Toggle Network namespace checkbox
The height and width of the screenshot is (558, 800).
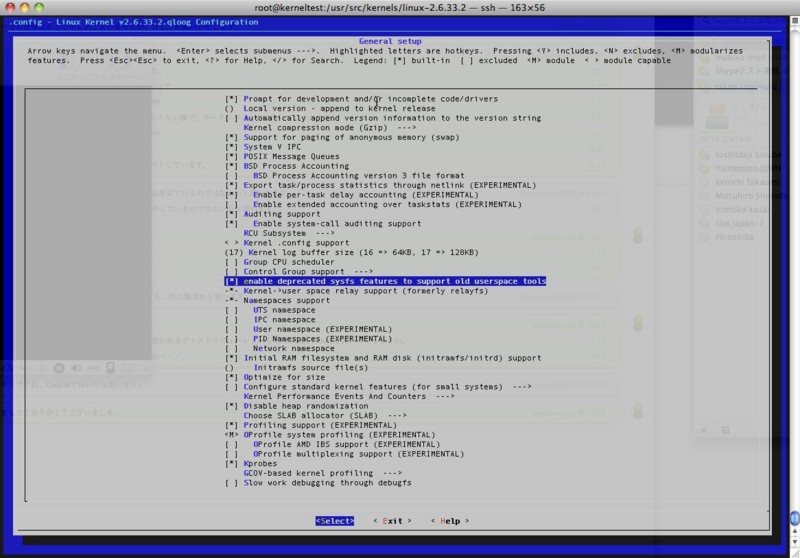point(231,348)
